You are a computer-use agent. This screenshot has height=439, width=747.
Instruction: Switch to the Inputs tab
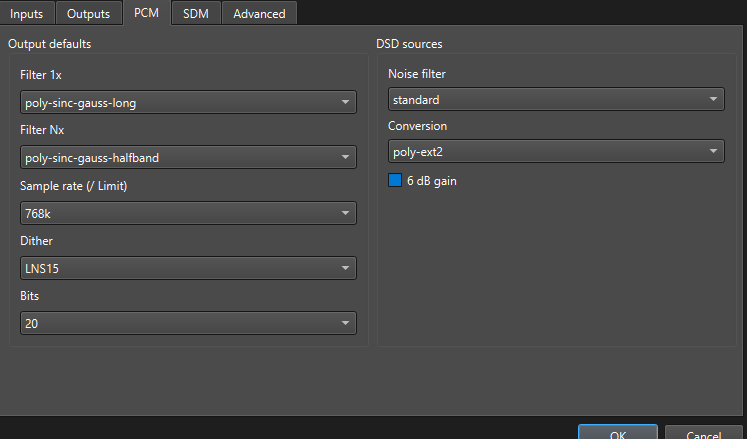pyautogui.click(x=27, y=13)
